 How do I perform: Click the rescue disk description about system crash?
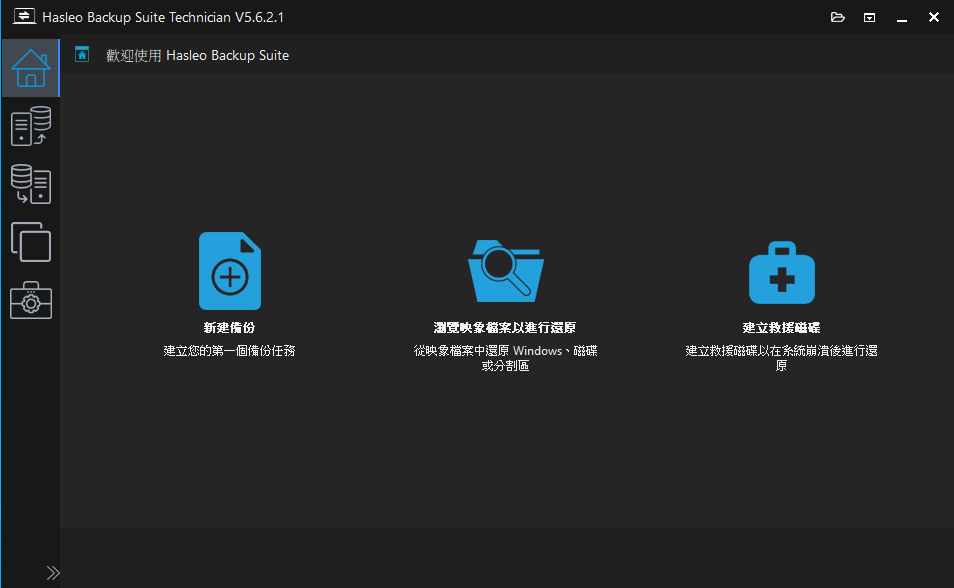(x=781, y=358)
